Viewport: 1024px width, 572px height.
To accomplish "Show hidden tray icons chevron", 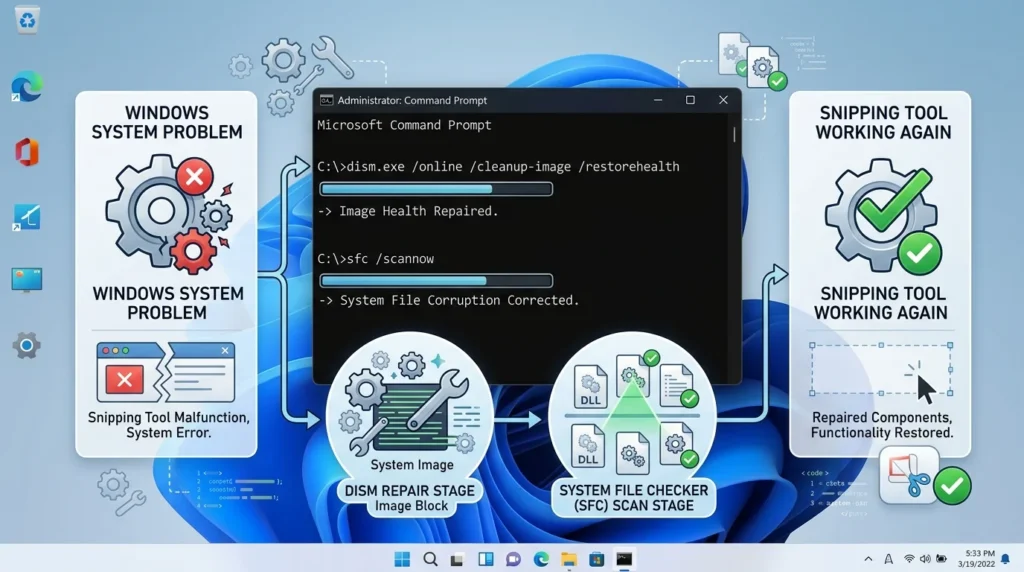I will [x=868, y=559].
